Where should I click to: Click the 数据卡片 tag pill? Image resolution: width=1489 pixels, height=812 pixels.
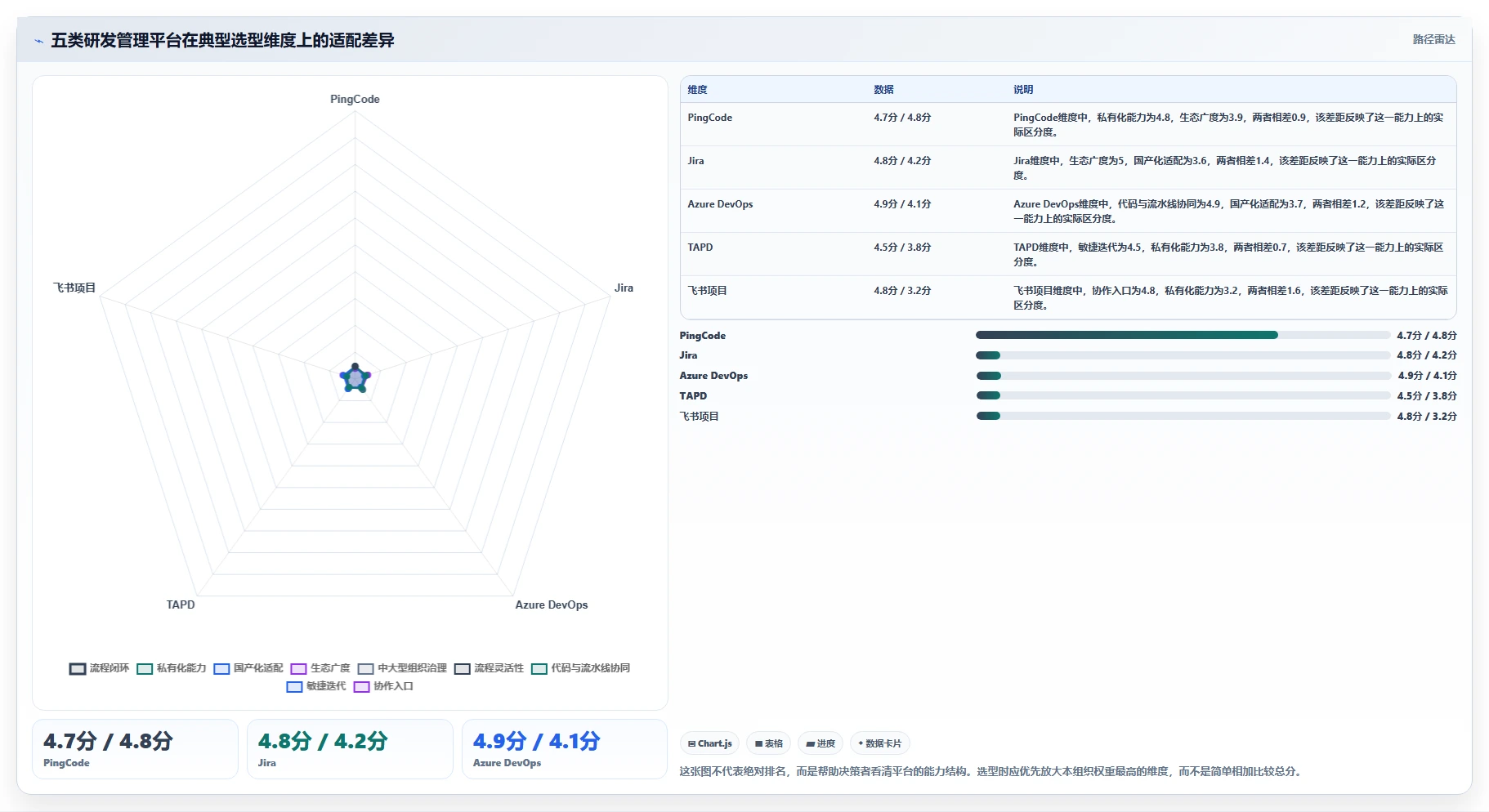880,743
